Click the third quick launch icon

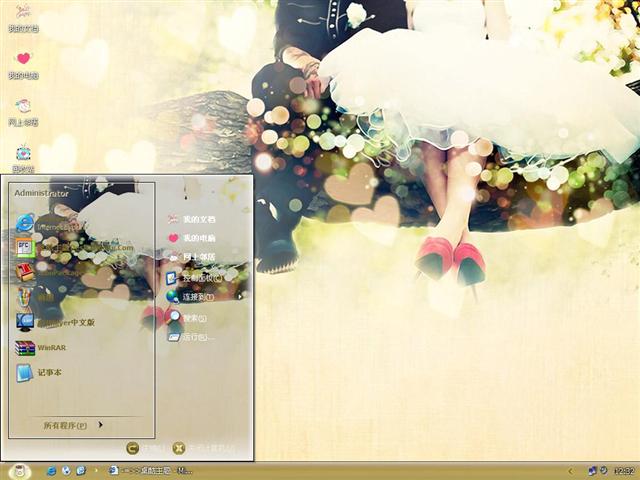pyautogui.click(x=81, y=471)
